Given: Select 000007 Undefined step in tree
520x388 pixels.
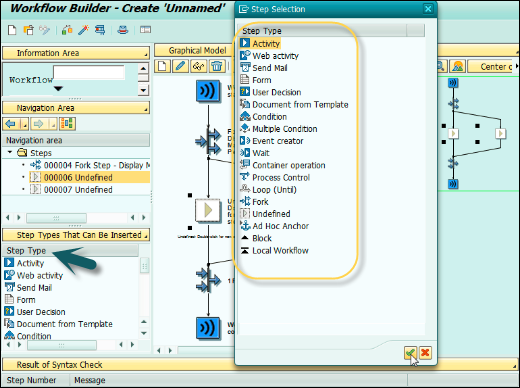Looking at the screenshot, I should [78, 190].
